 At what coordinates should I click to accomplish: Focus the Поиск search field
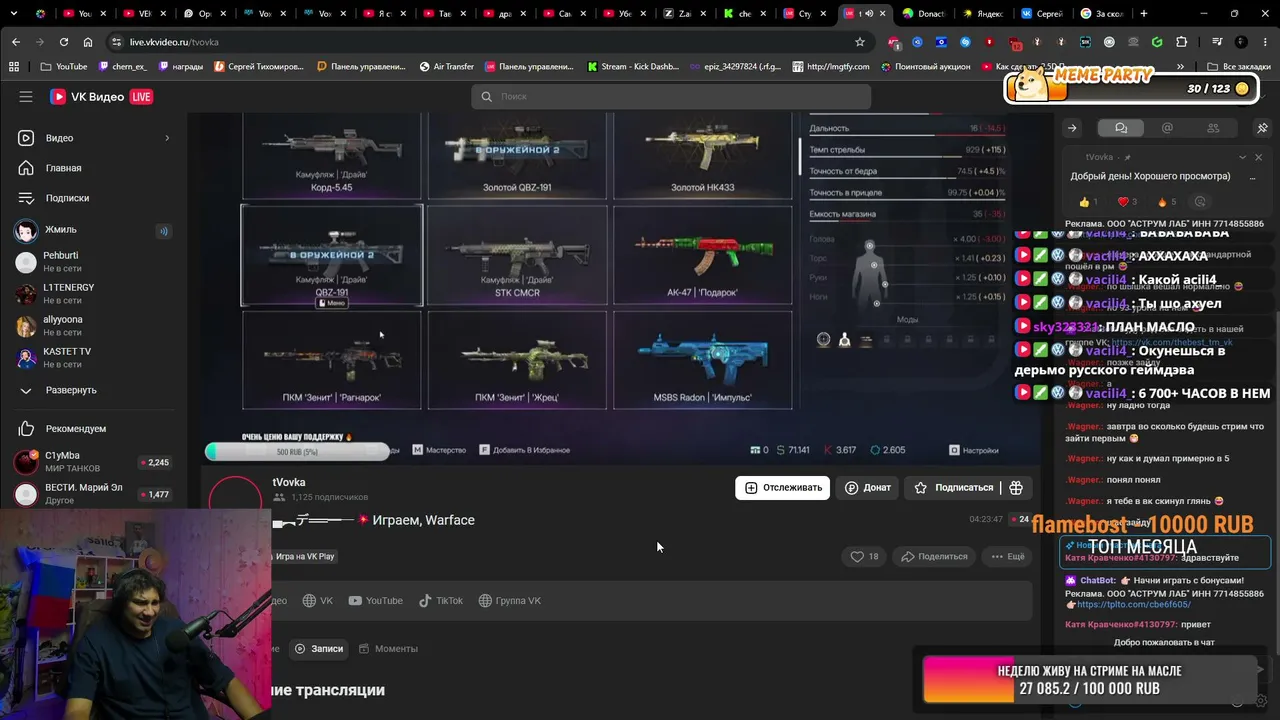click(x=671, y=96)
